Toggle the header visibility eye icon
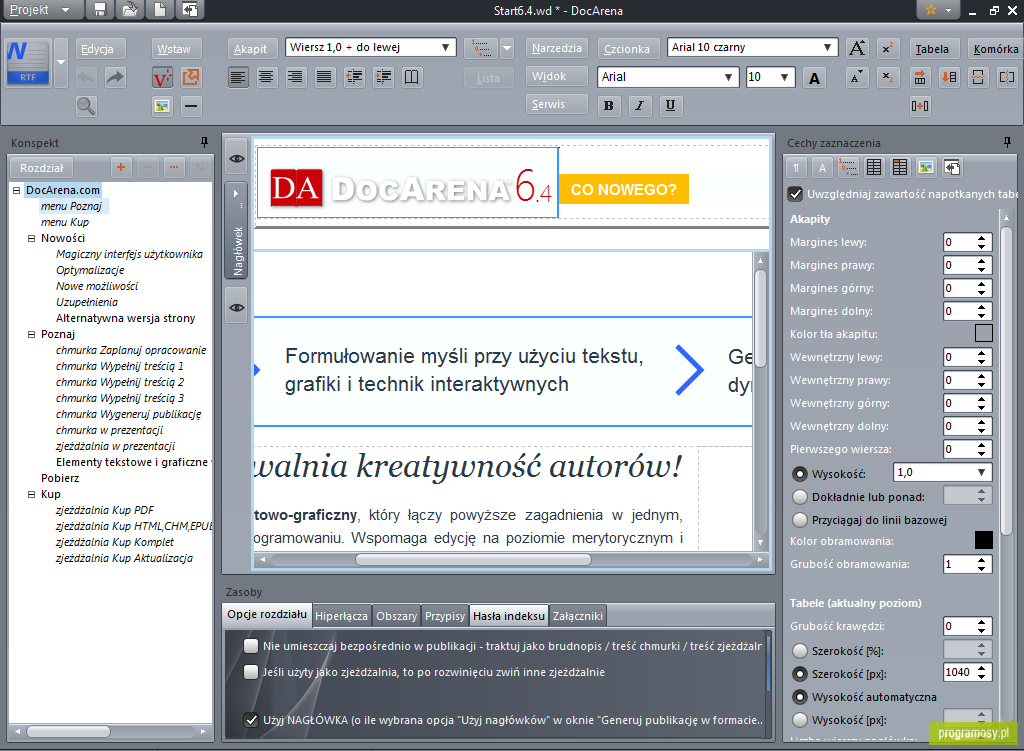The image size is (1024, 751). point(237,159)
